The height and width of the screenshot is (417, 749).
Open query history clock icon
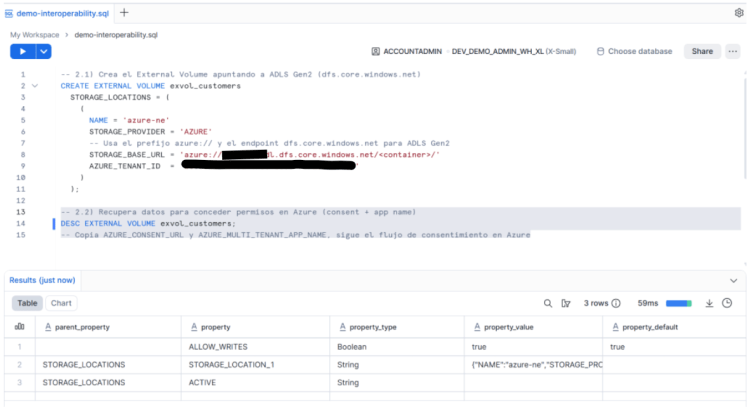[x=728, y=303]
